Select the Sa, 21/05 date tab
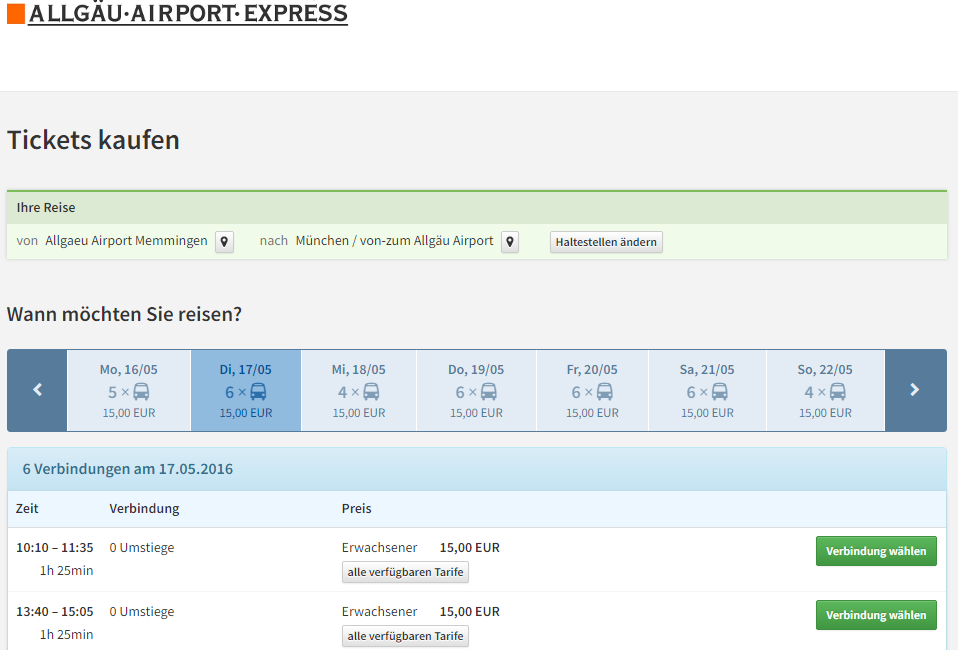 707,390
